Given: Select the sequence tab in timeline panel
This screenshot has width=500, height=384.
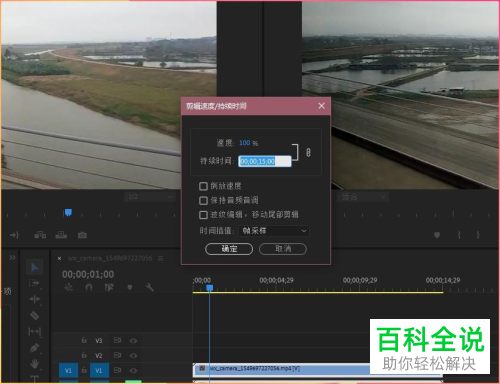Looking at the screenshot, I should tap(110, 258).
